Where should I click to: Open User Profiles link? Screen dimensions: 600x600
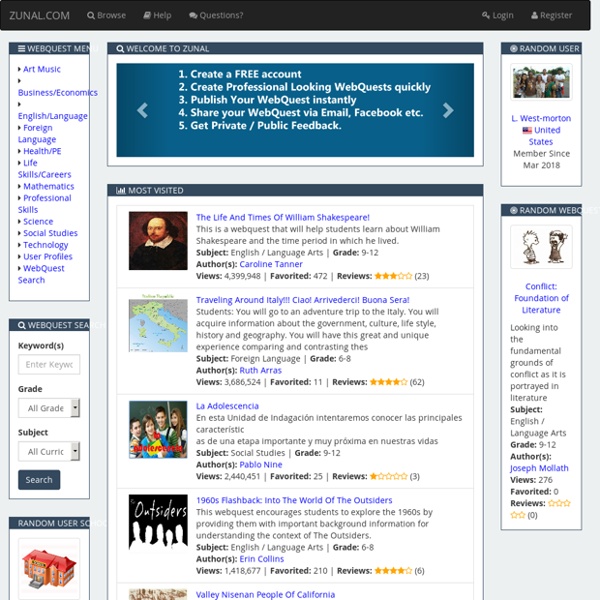[47, 256]
